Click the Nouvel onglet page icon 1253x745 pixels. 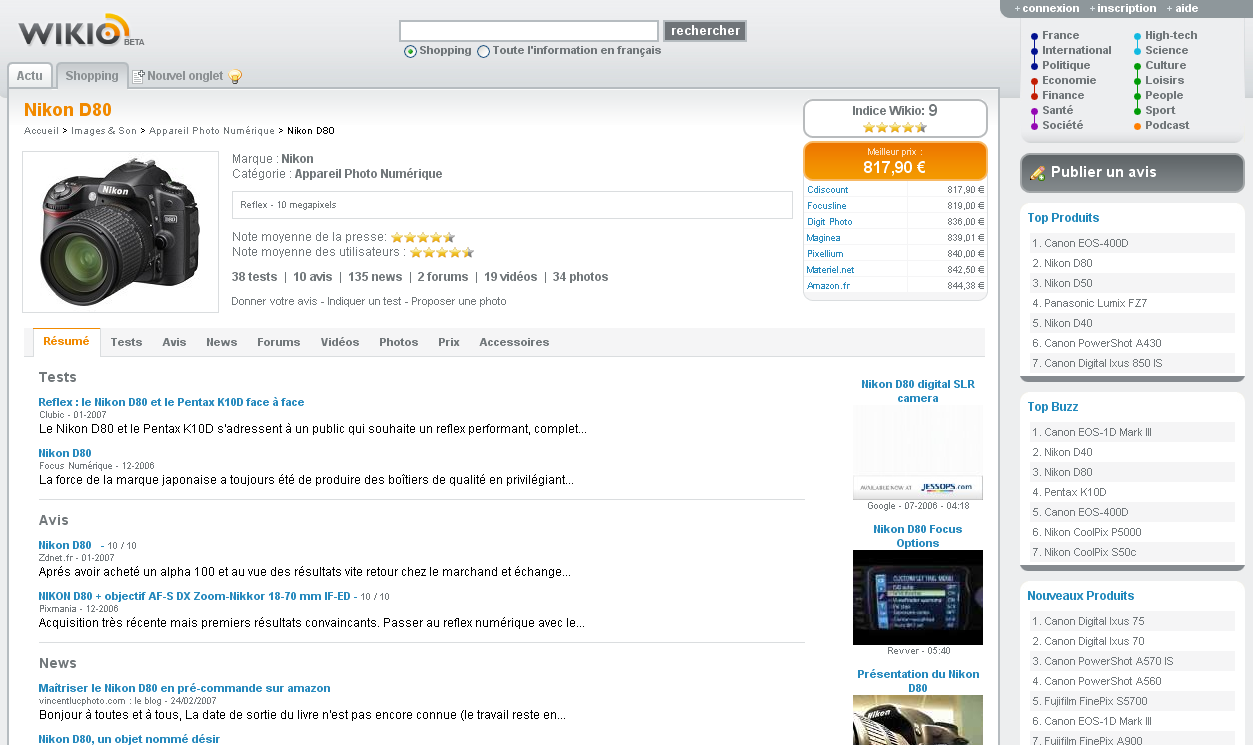[139, 76]
